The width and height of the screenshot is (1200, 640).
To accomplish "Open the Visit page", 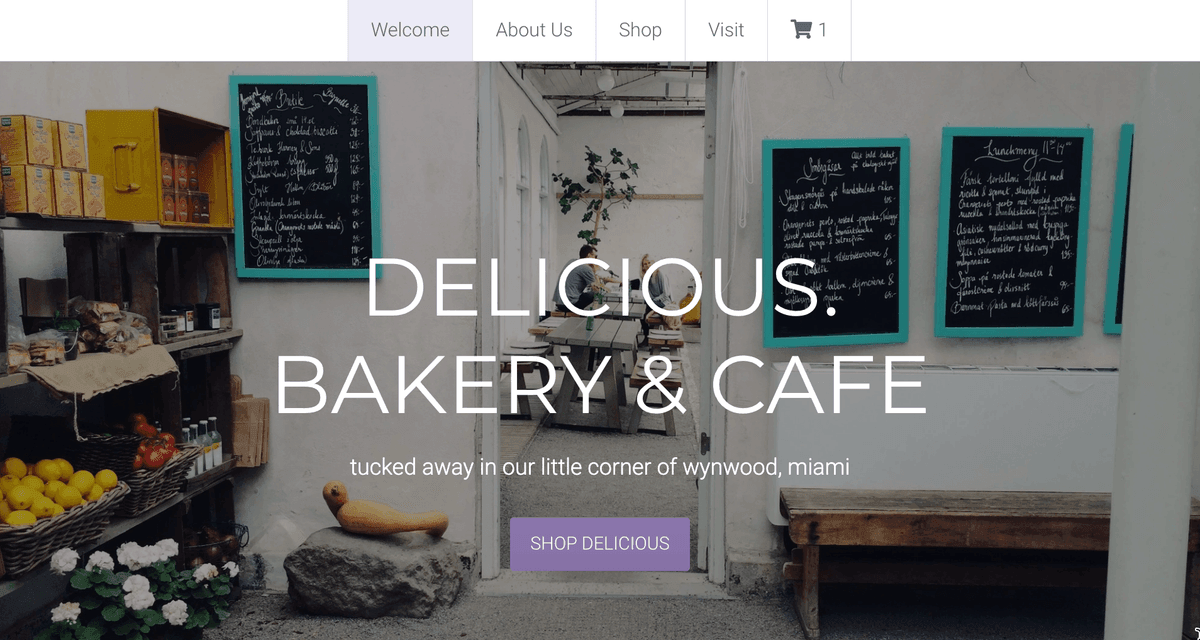I will click(x=726, y=30).
